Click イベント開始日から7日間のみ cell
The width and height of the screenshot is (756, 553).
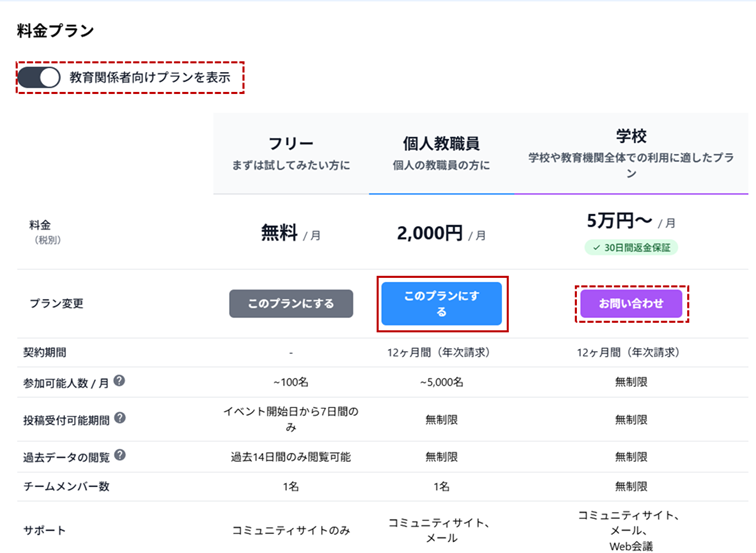point(291,419)
